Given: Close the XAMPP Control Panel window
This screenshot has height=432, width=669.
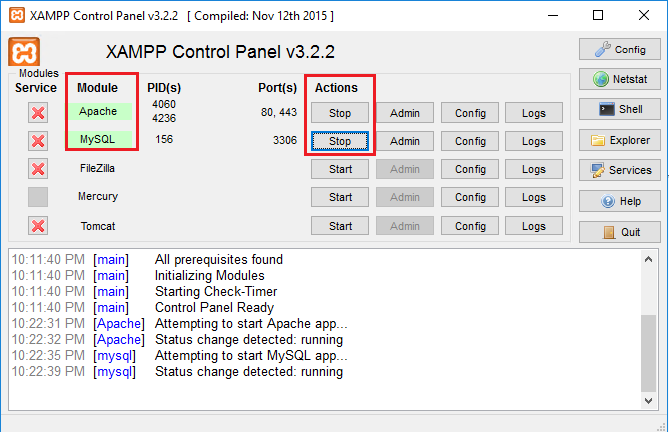Looking at the screenshot, I should [644, 16].
